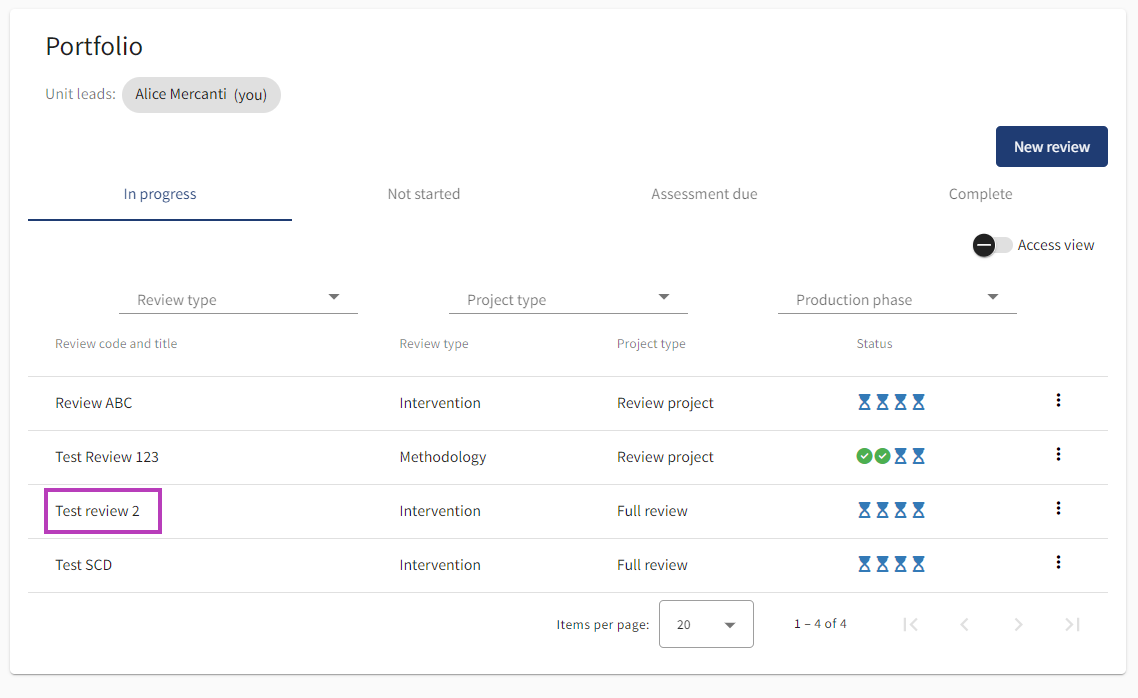Open the Complete tab
The width and height of the screenshot is (1138, 698).
click(x=980, y=194)
